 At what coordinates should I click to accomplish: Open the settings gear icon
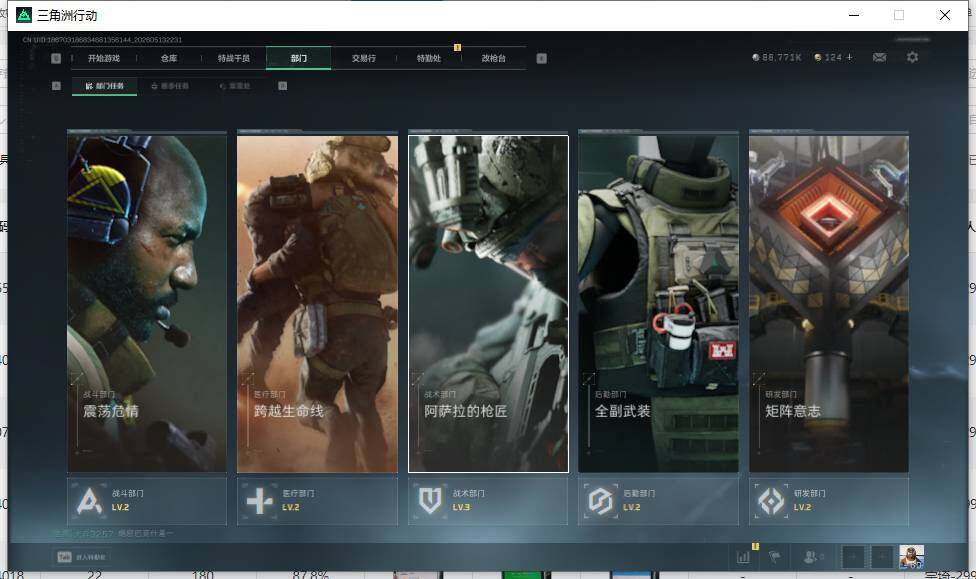pyautogui.click(x=913, y=57)
